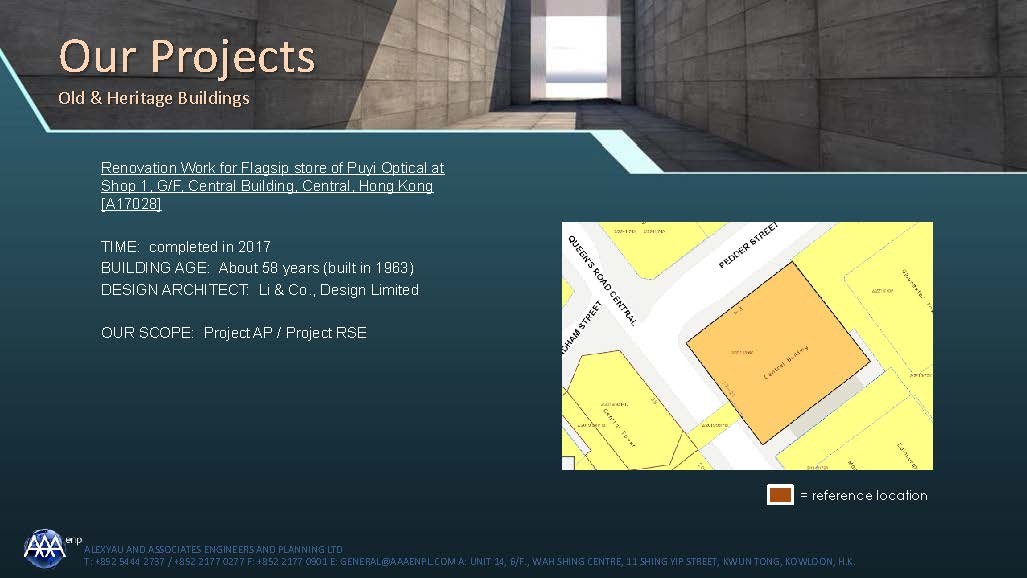Click the OUR SCOPE Project AP text
The image size is (1027, 578).
click(x=234, y=333)
